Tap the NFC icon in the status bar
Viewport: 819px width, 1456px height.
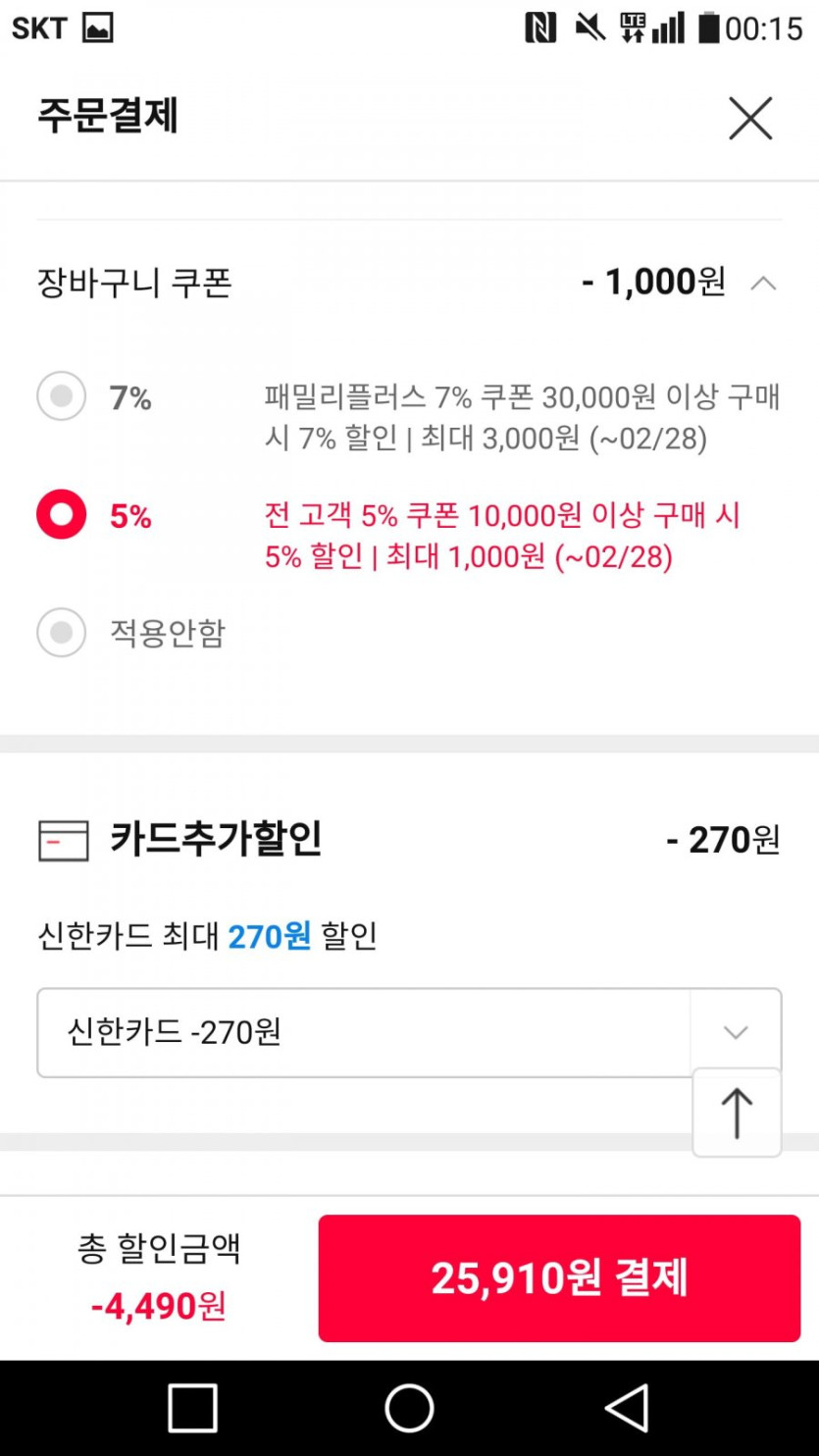point(540,28)
